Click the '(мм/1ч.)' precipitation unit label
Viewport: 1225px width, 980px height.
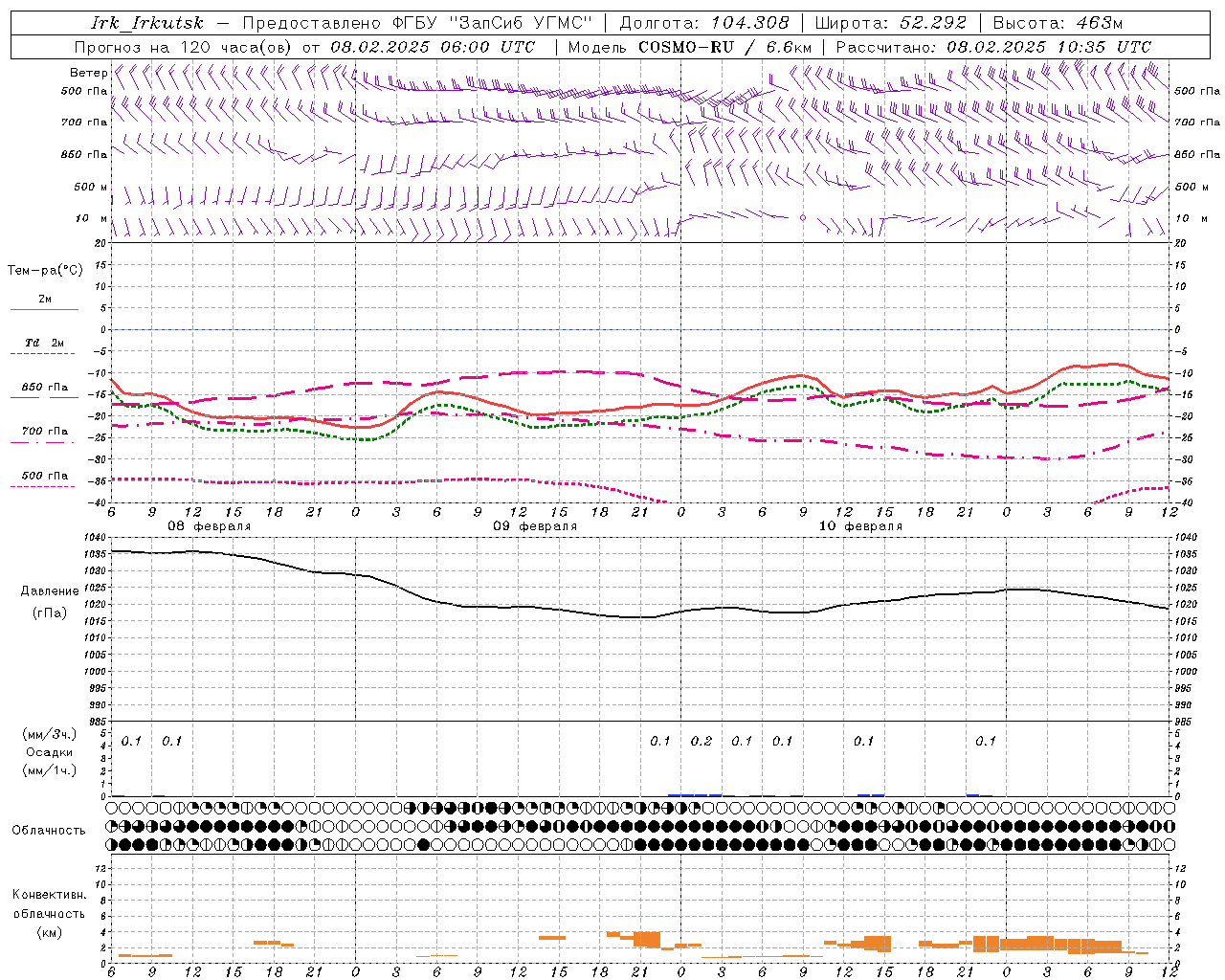coord(49,770)
